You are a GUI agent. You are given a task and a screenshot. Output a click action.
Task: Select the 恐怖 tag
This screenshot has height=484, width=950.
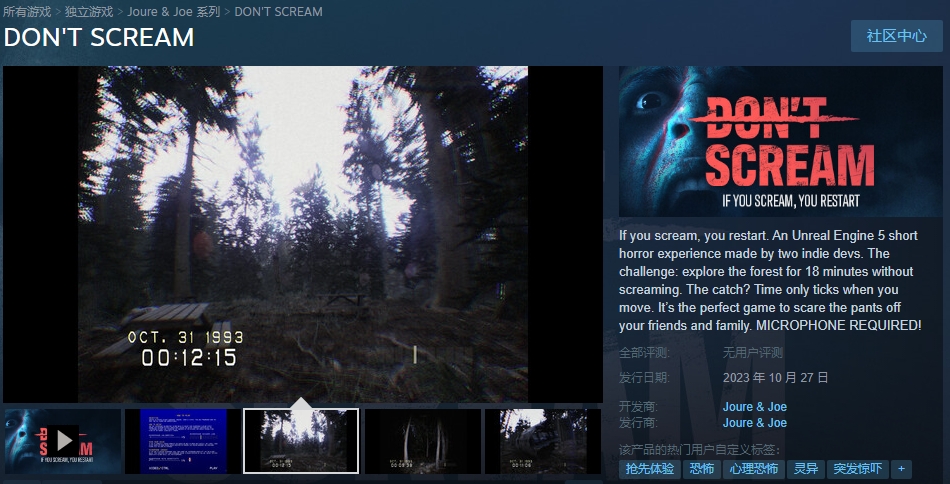click(x=701, y=469)
